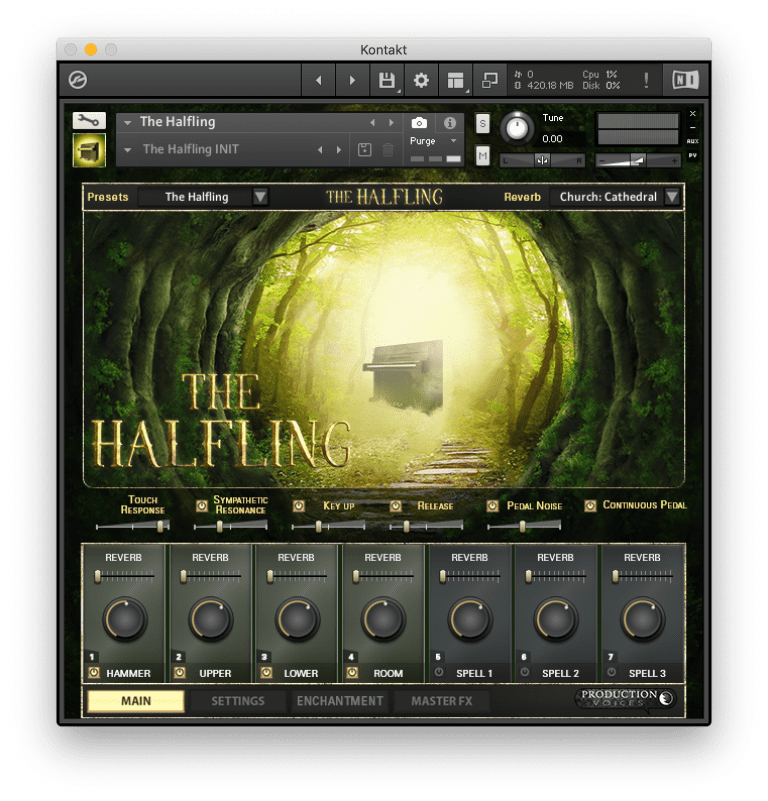Close the instrument with X icon
768x801 pixels.
coord(692,113)
